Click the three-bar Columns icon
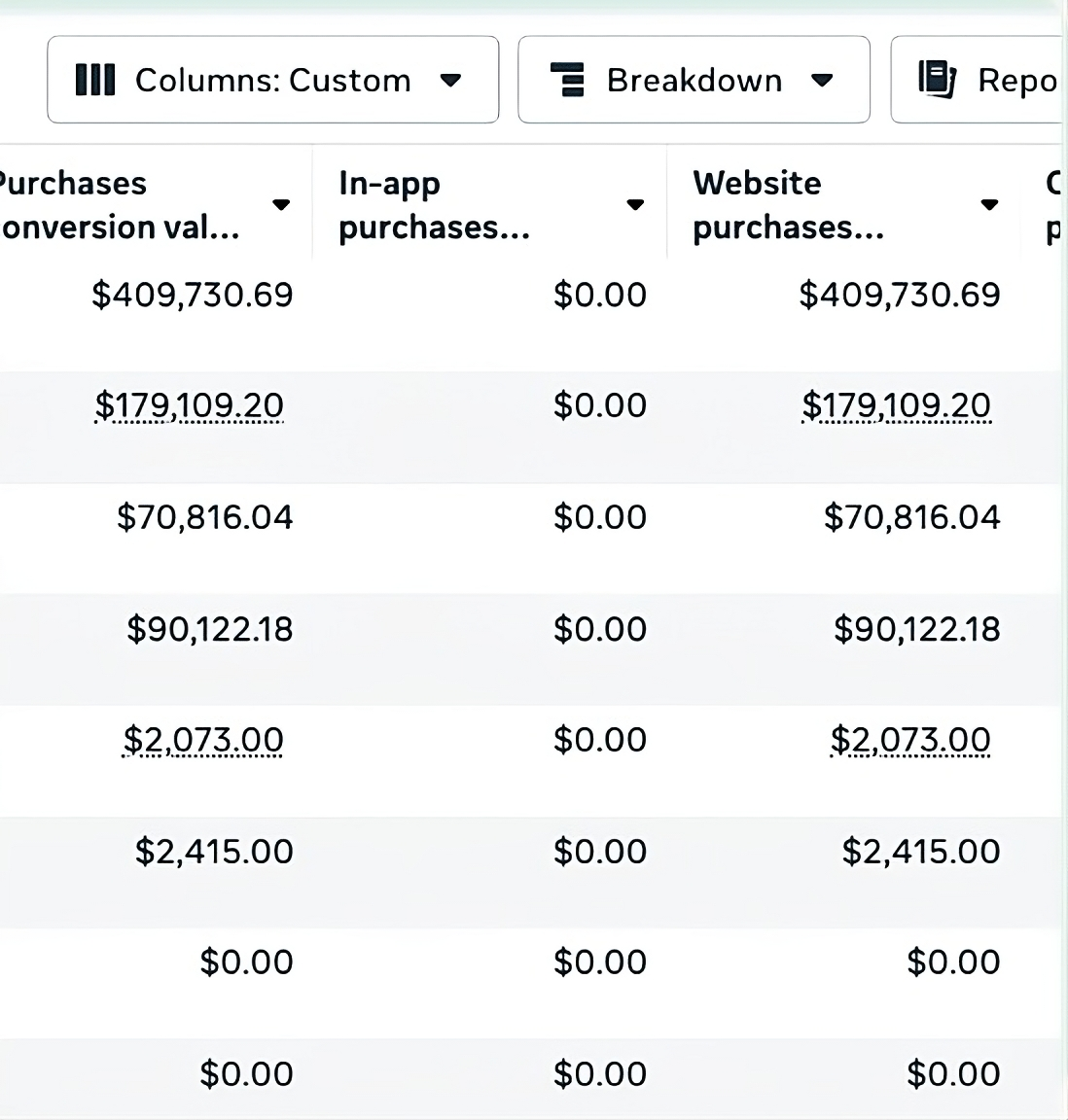 pos(95,80)
